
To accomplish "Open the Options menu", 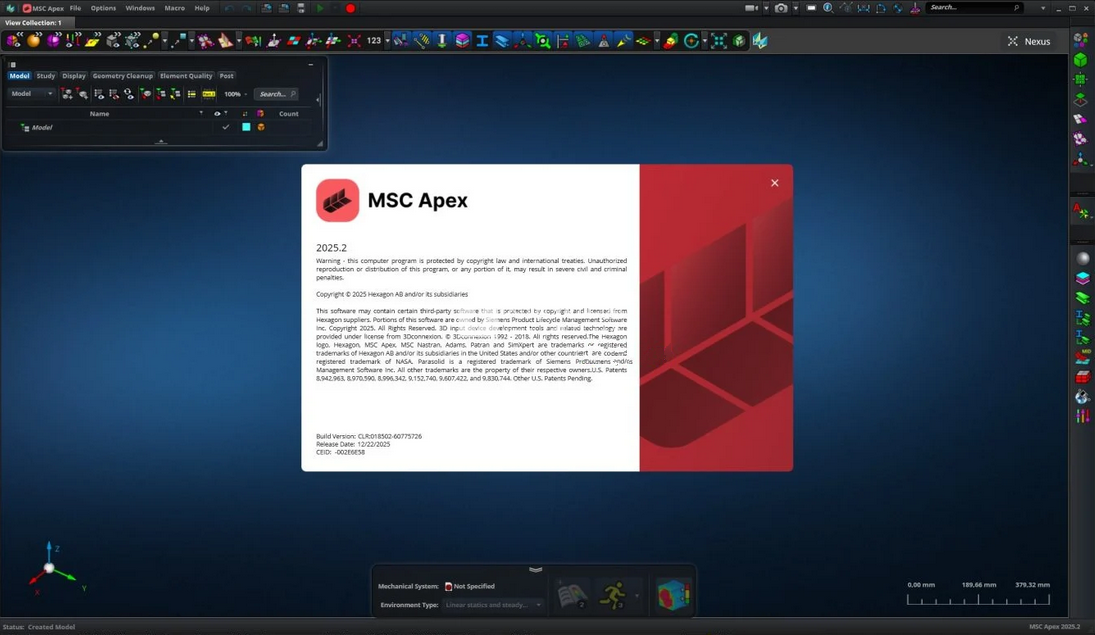I will tap(103, 8).
